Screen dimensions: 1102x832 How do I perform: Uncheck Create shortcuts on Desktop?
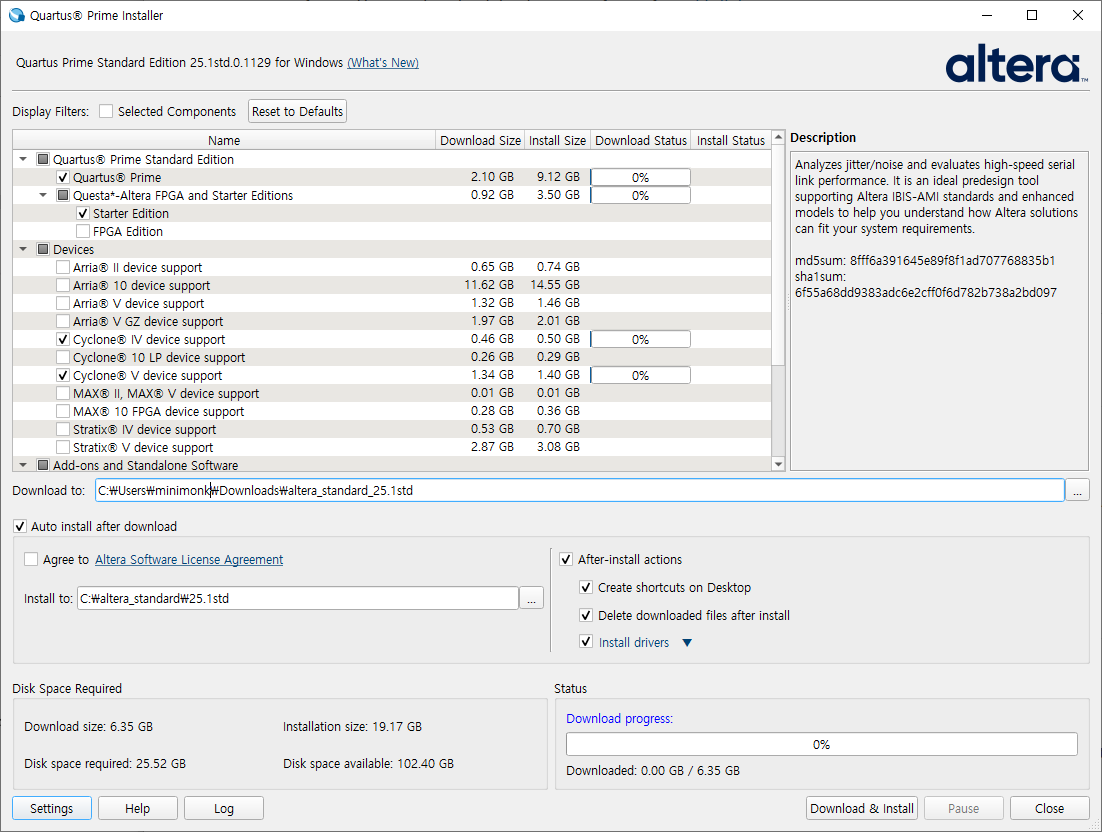point(586,587)
